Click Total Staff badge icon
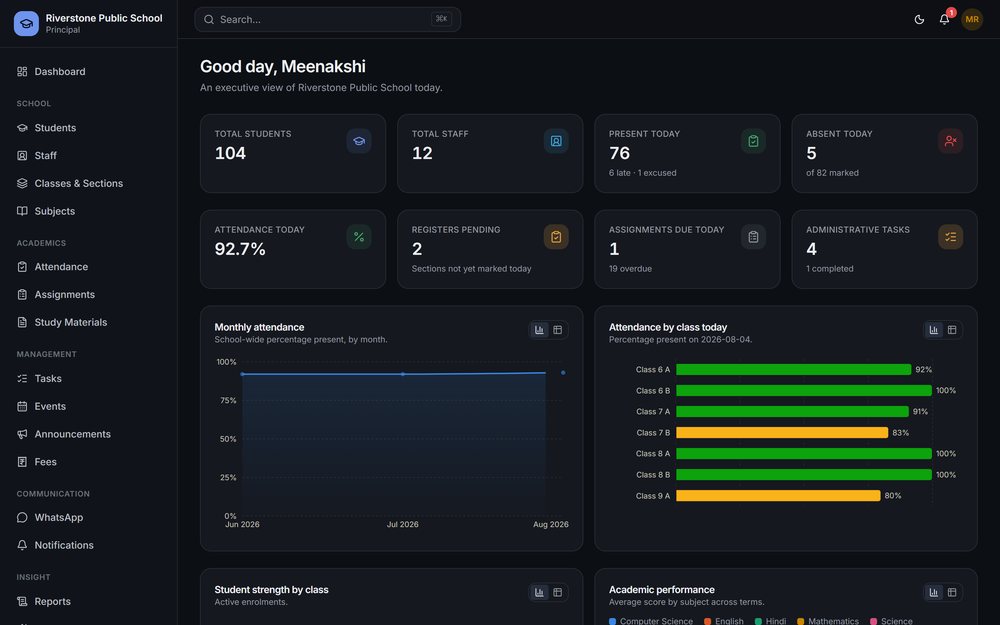Image resolution: width=1000 pixels, height=625 pixels. pos(556,141)
